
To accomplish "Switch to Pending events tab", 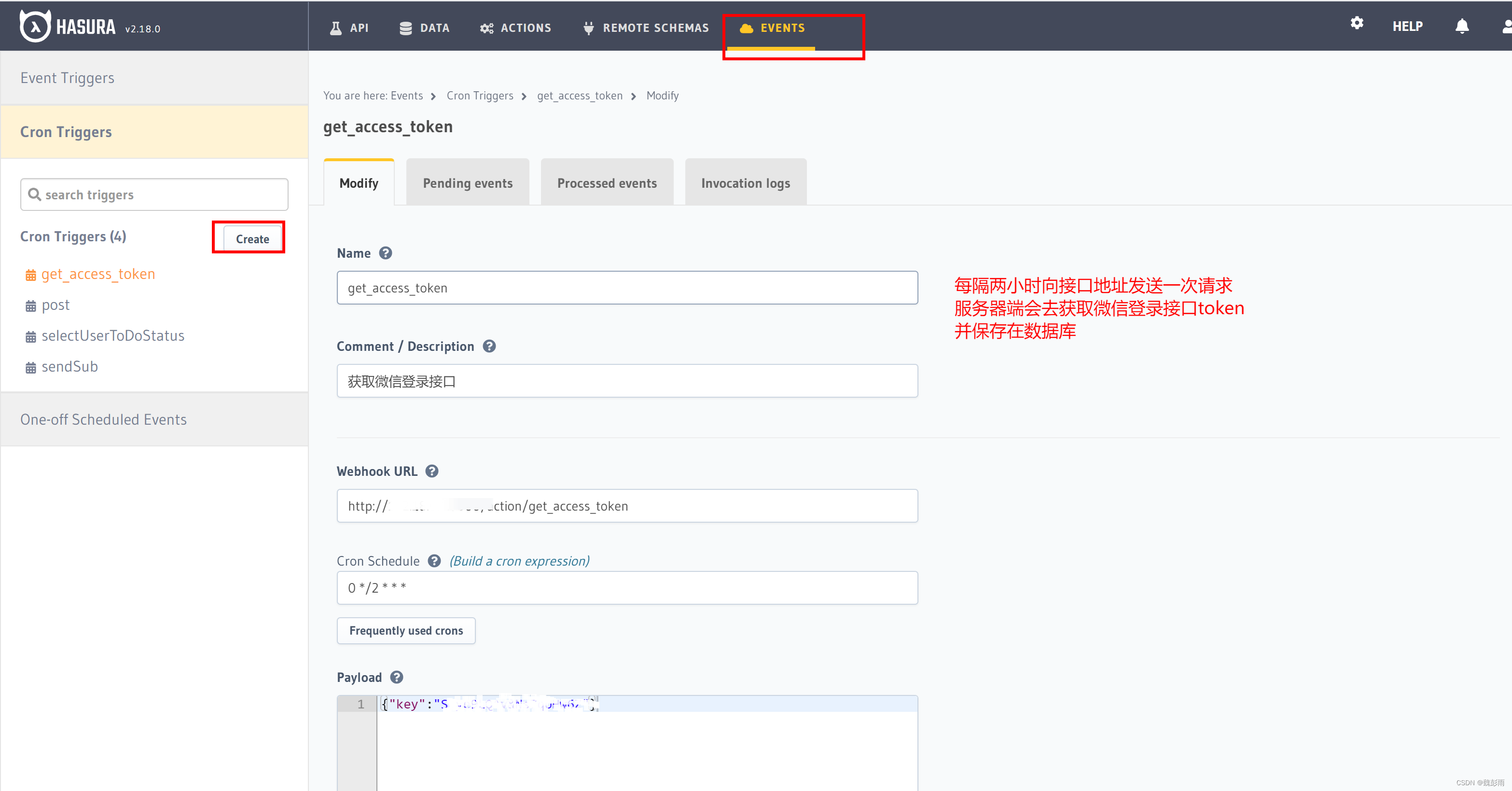I will pos(467,183).
